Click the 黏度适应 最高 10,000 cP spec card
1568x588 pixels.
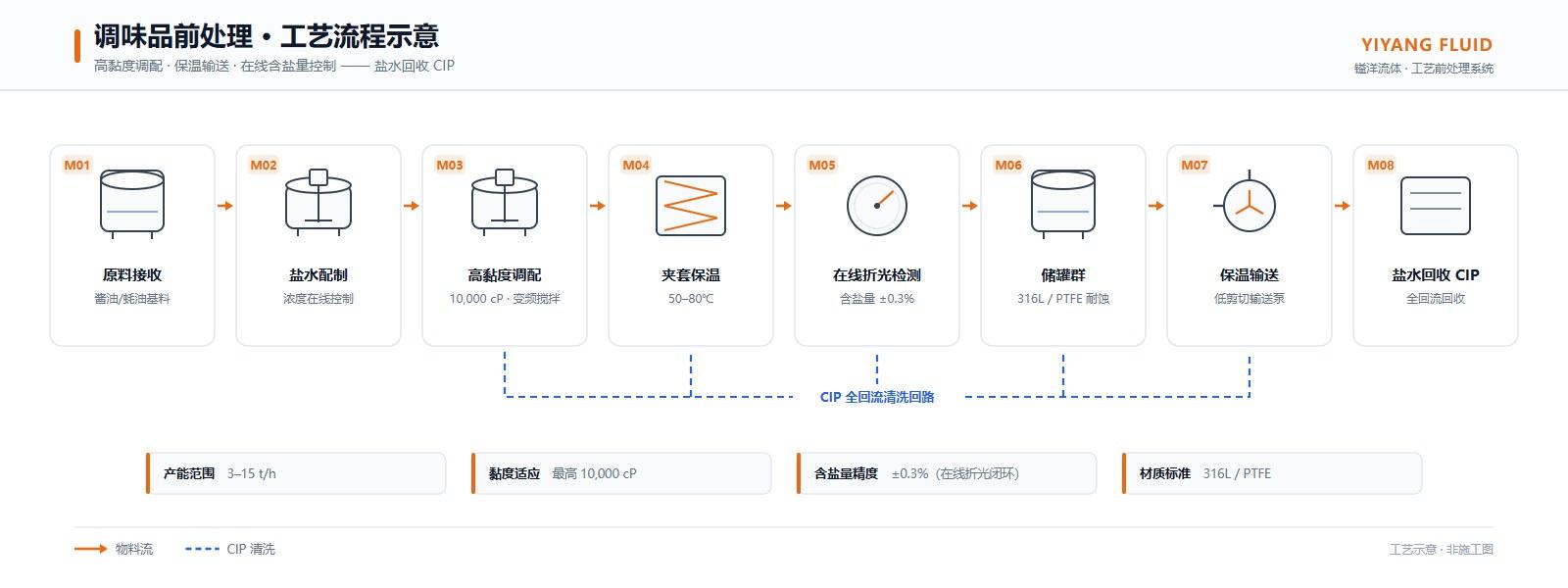click(x=620, y=473)
